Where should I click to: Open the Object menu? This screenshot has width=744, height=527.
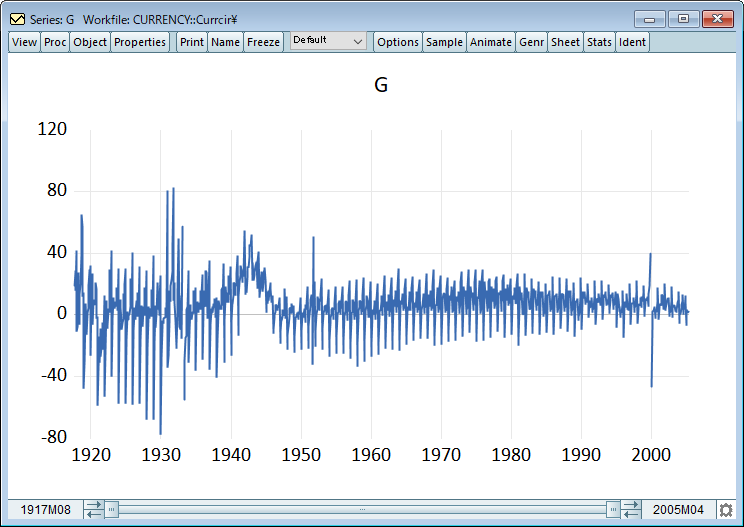coord(90,42)
